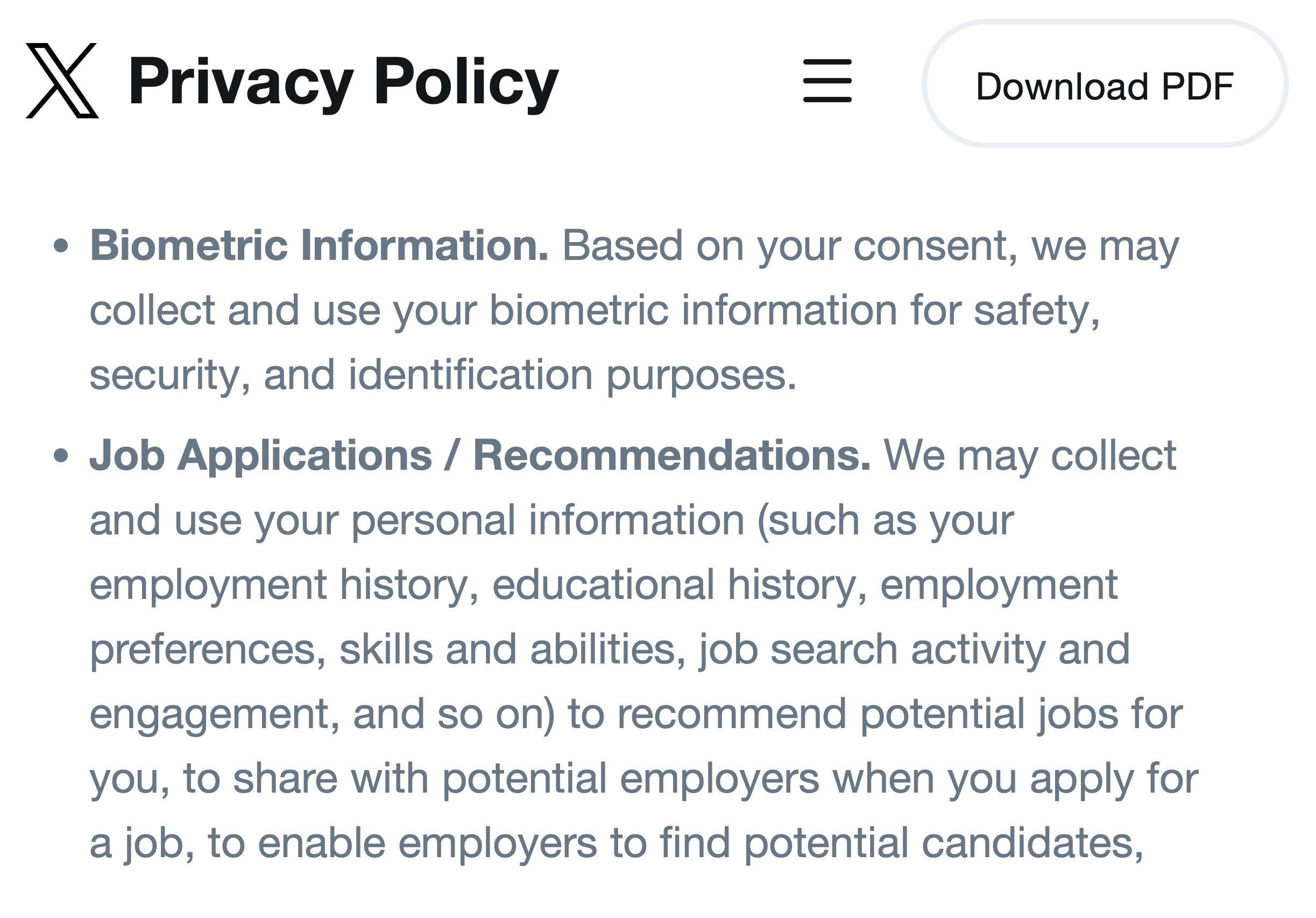1316x918 pixels.
Task: Click the line "and use your personal information"
Action: (551, 520)
